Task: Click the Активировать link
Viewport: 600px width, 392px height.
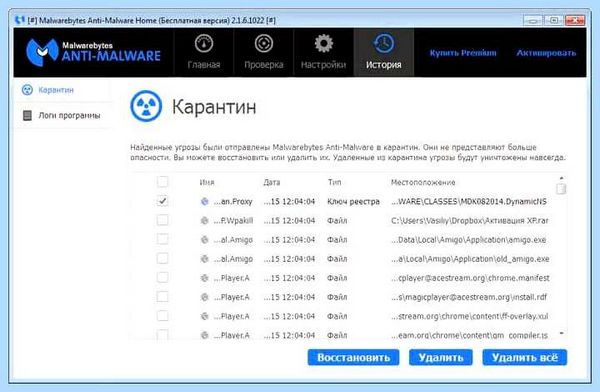Action: click(x=546, y=53)
